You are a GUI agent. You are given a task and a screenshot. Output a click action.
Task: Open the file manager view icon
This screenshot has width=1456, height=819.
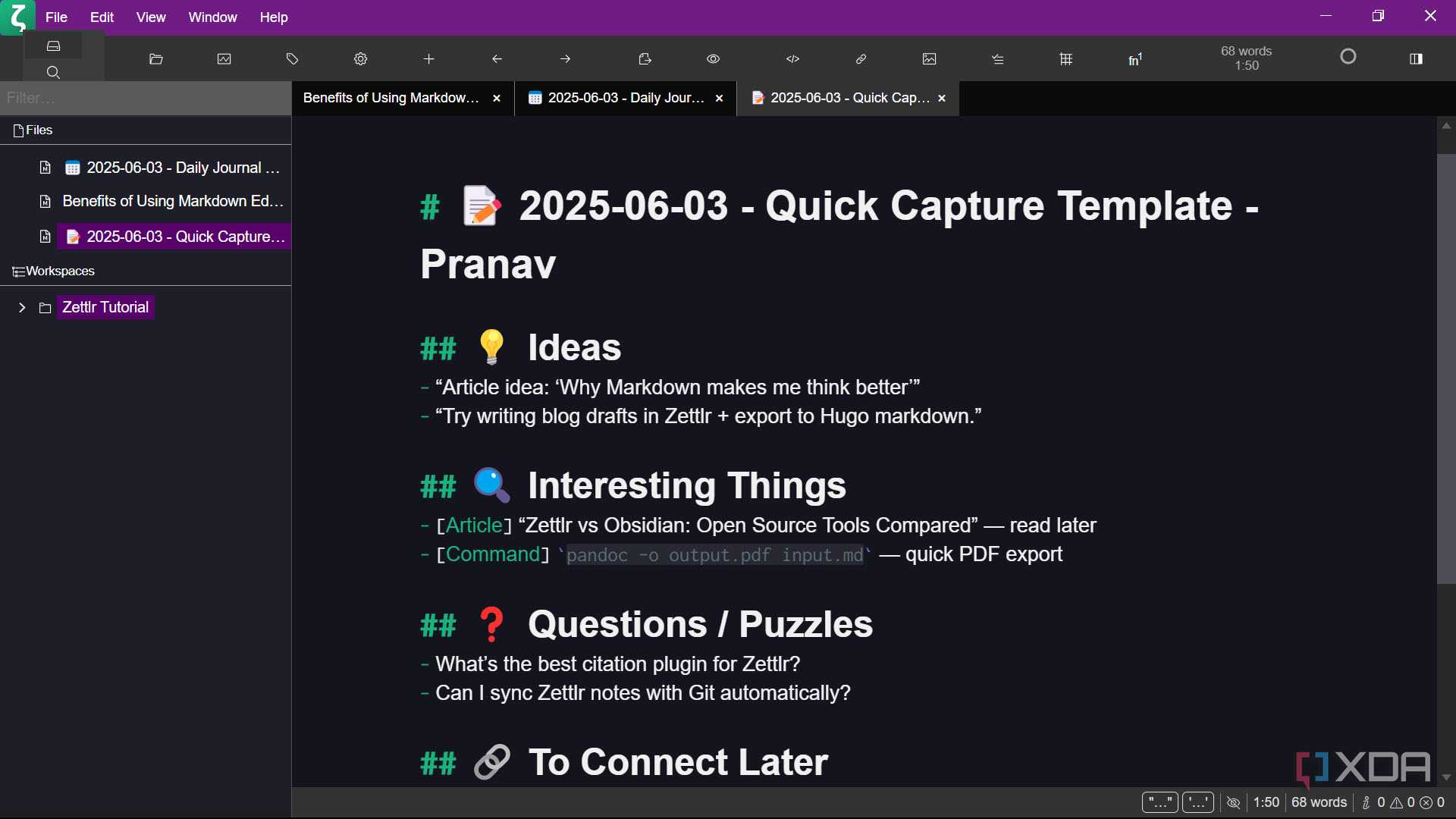pos(53,46)
